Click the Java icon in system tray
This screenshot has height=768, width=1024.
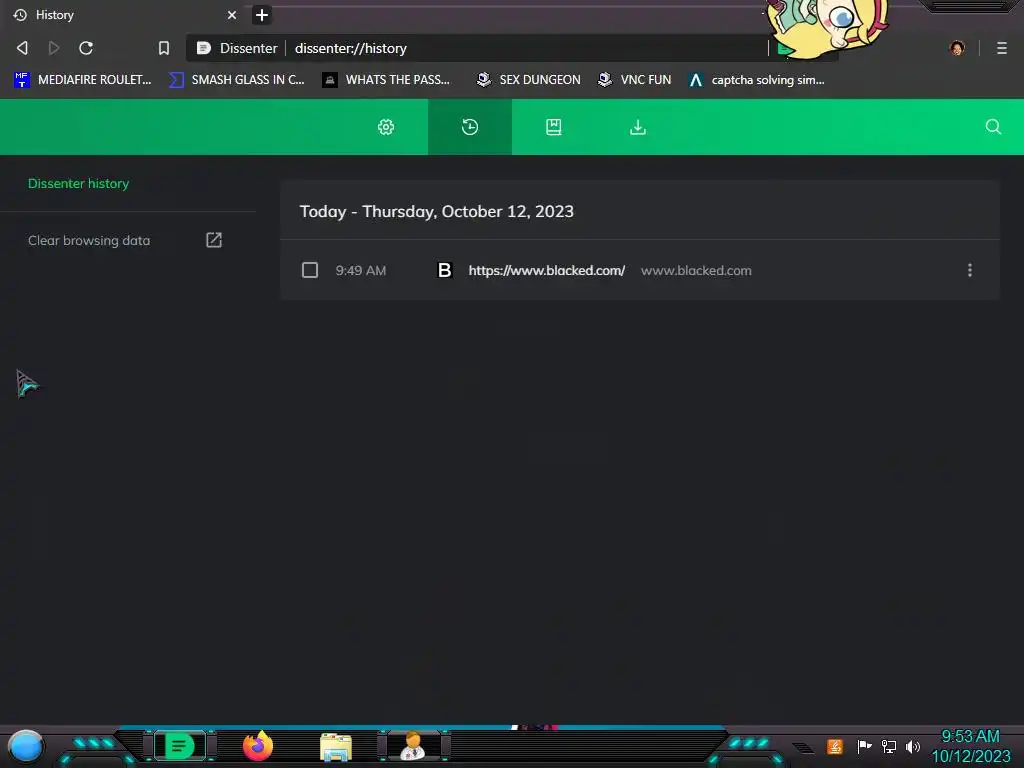(x=835, y=746)
